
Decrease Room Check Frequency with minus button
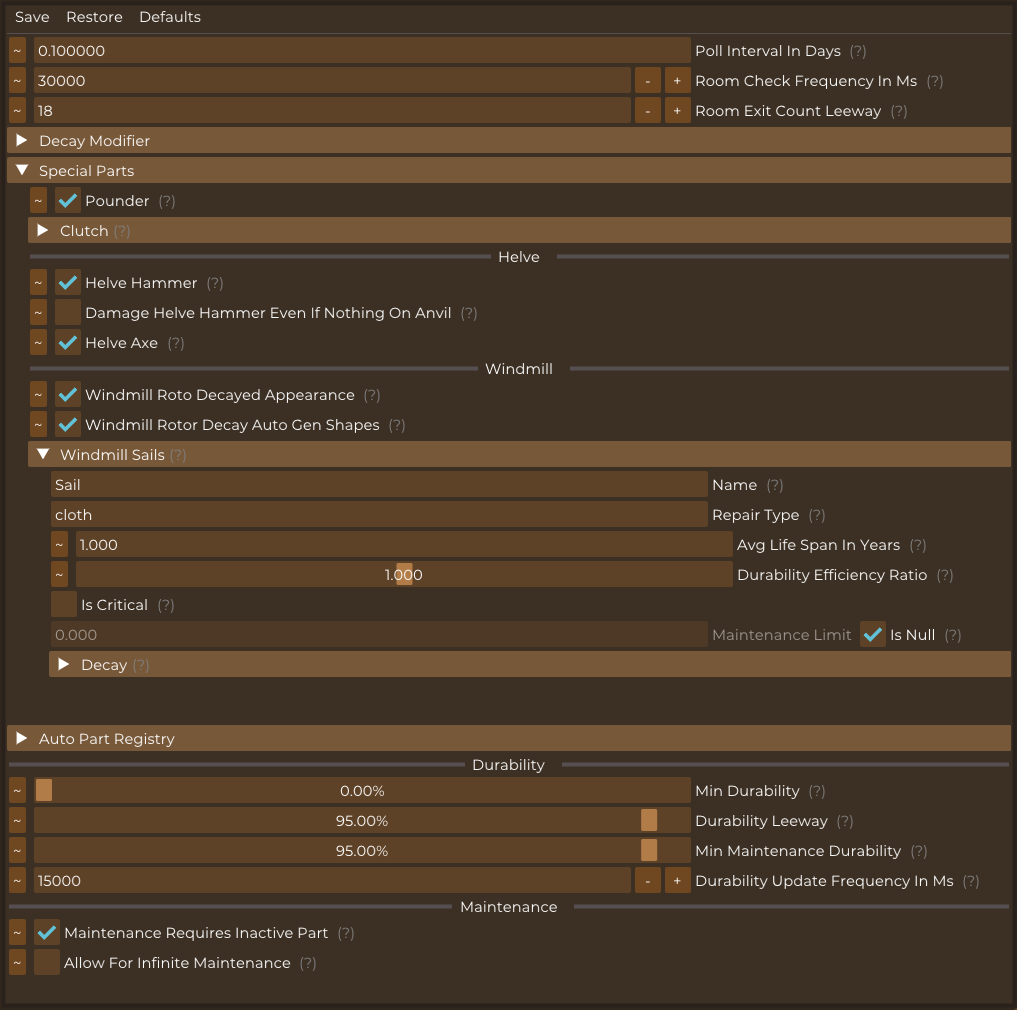[647, 80]
